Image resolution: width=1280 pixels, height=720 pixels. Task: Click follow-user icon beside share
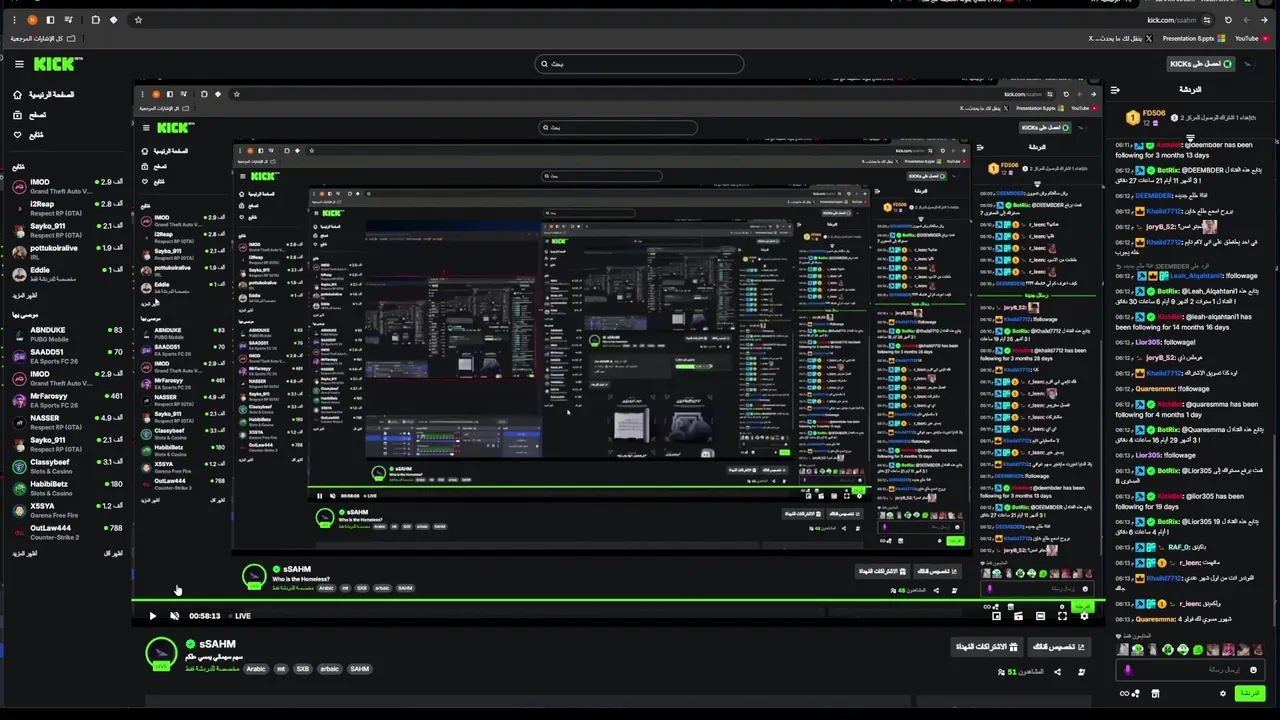tap(1081, 672)
